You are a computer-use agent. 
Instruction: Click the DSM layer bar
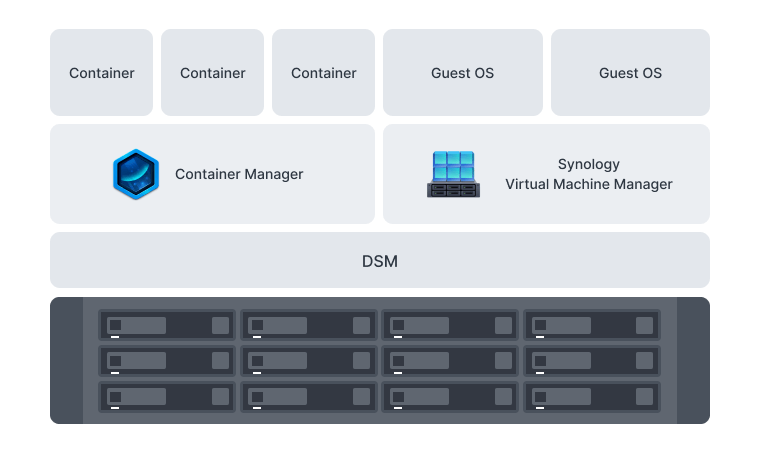click(x=380, y=261)
